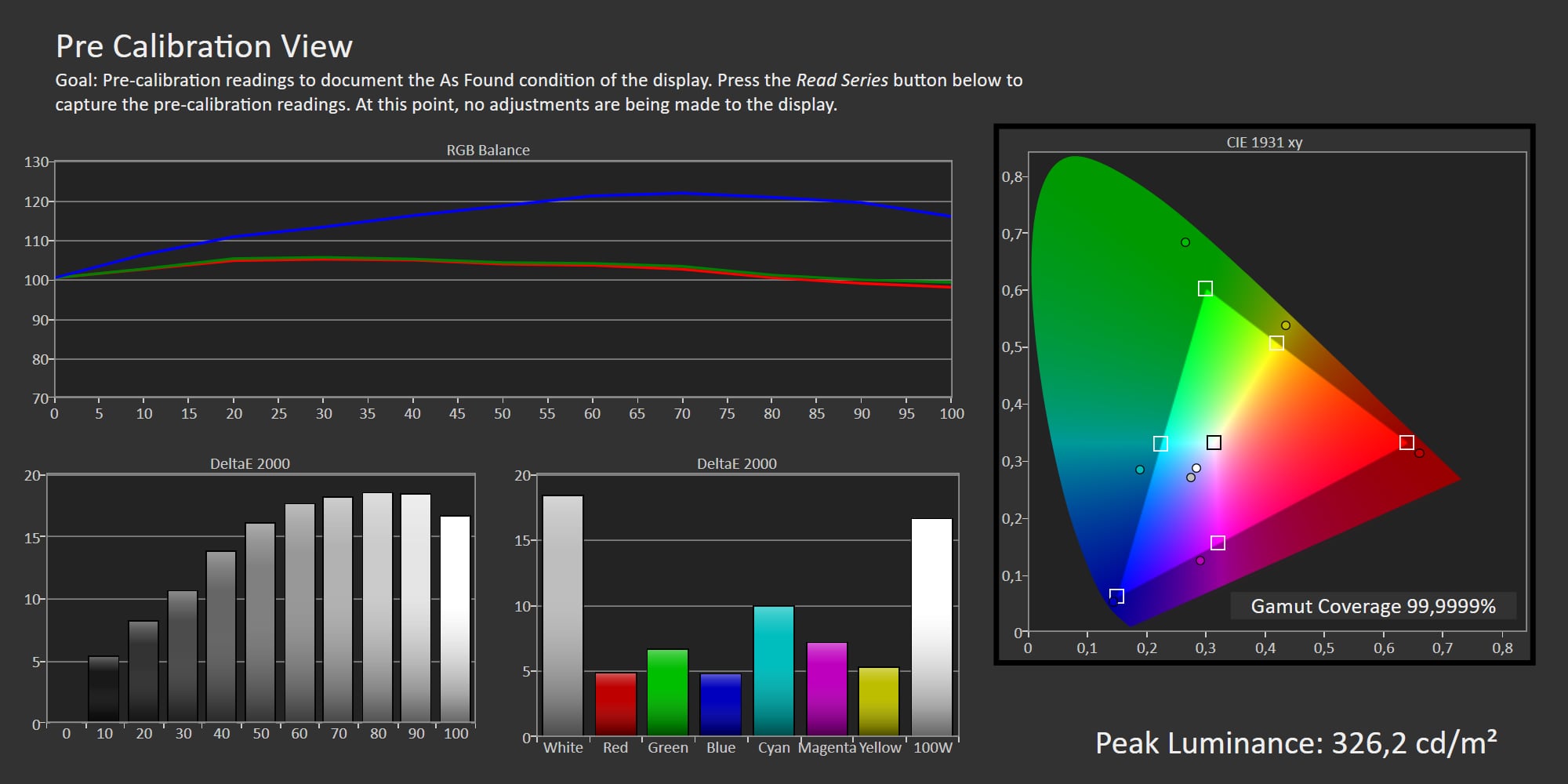
Task: Select the Red bar in DeltaE color chart
Action: tap(615, 703)
